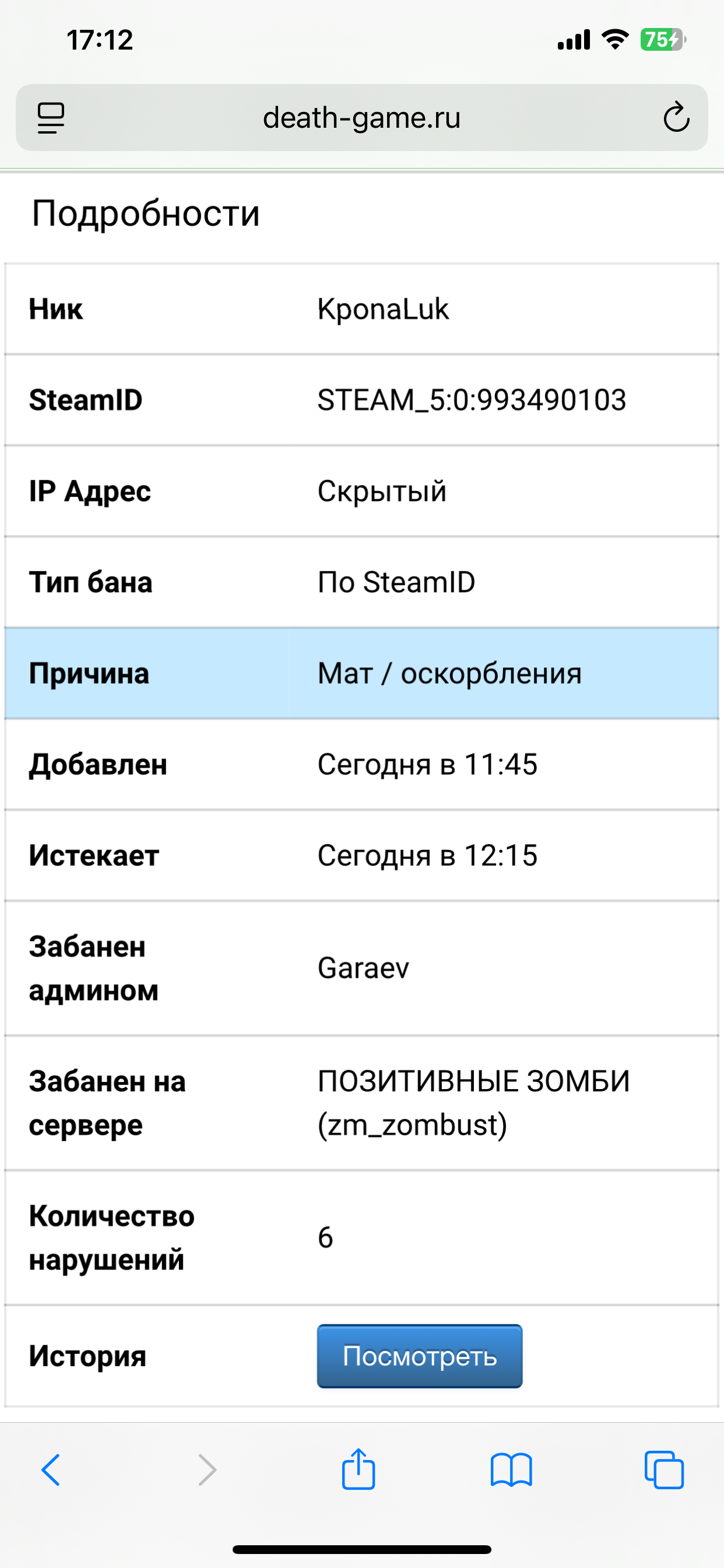This screenshot has height=1568, width=724.
Task: Tap the Wi-Fi status icon
Action: pos(614,40)
